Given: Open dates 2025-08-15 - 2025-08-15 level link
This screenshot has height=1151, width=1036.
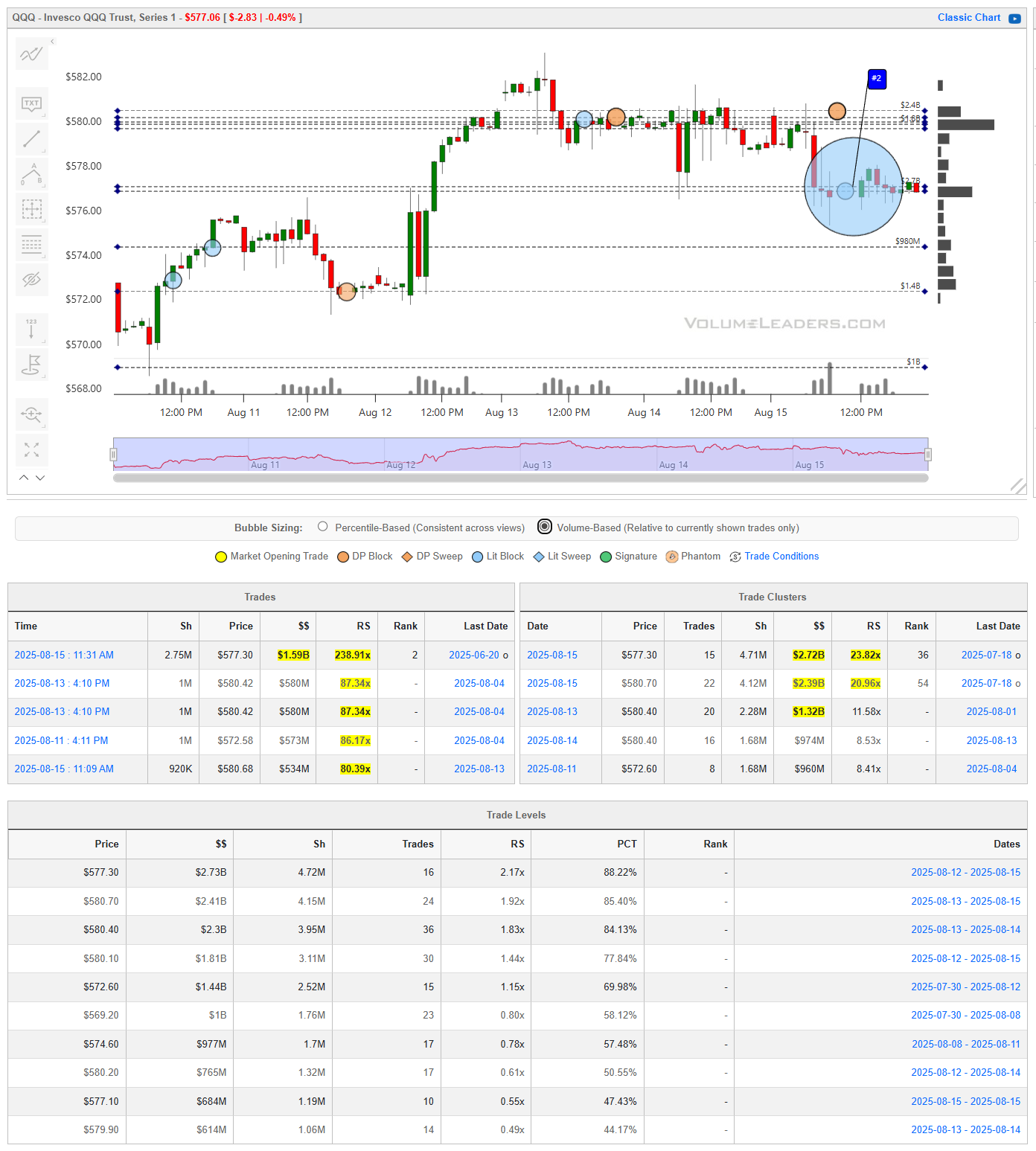Looking at the screenshot, I should (x=966, y=1101).
